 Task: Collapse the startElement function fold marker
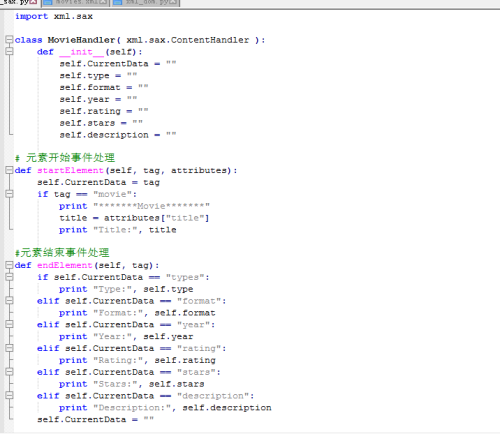pyautogui.click(x=9, y=170)
